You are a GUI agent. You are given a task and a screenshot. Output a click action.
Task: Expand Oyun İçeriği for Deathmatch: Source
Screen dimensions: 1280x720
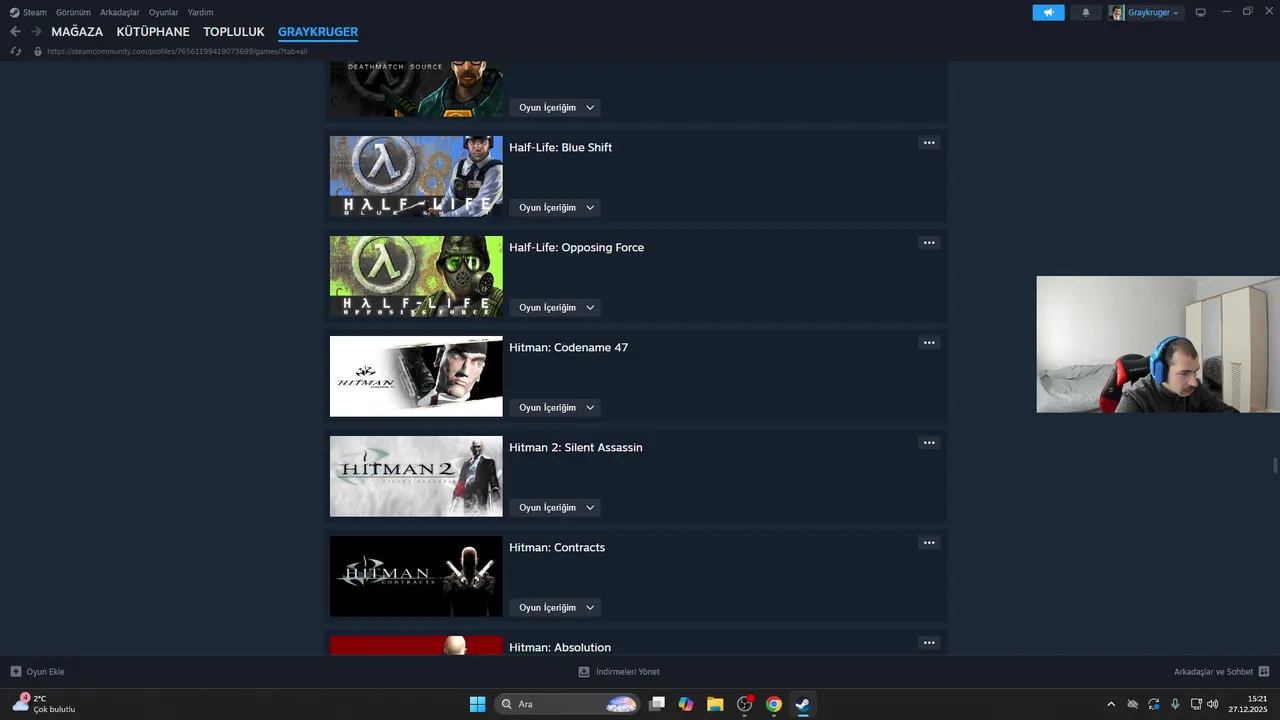[x=555, y=108]
